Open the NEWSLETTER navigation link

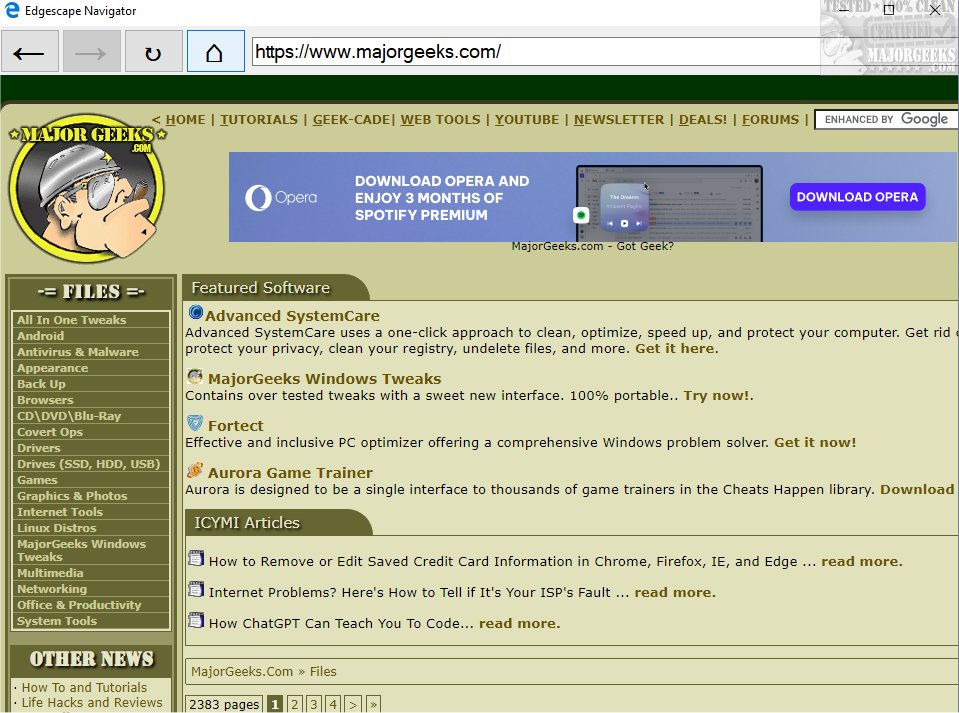click(x=618, y=120)
